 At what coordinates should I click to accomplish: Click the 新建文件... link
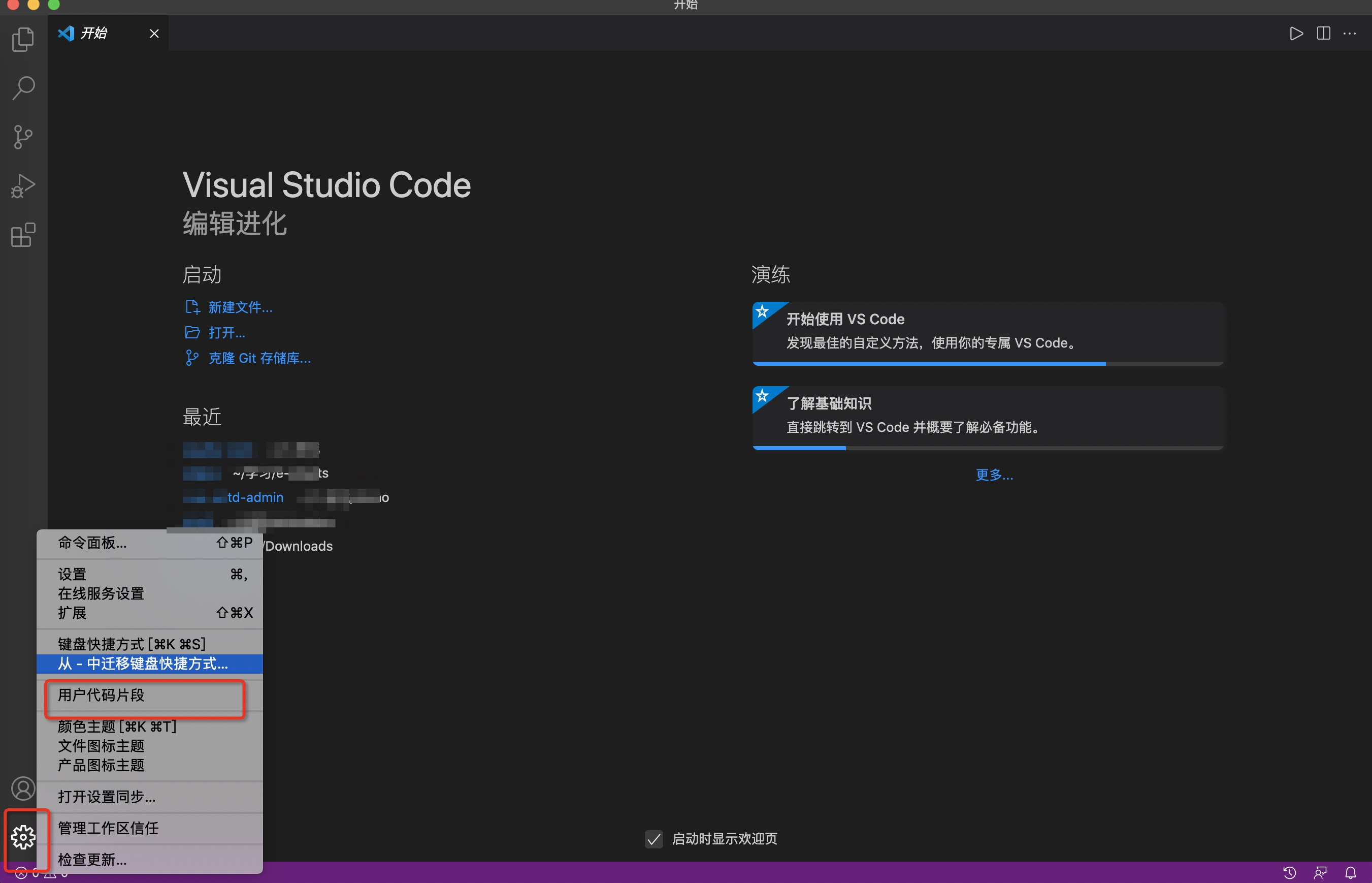point(240,307)
